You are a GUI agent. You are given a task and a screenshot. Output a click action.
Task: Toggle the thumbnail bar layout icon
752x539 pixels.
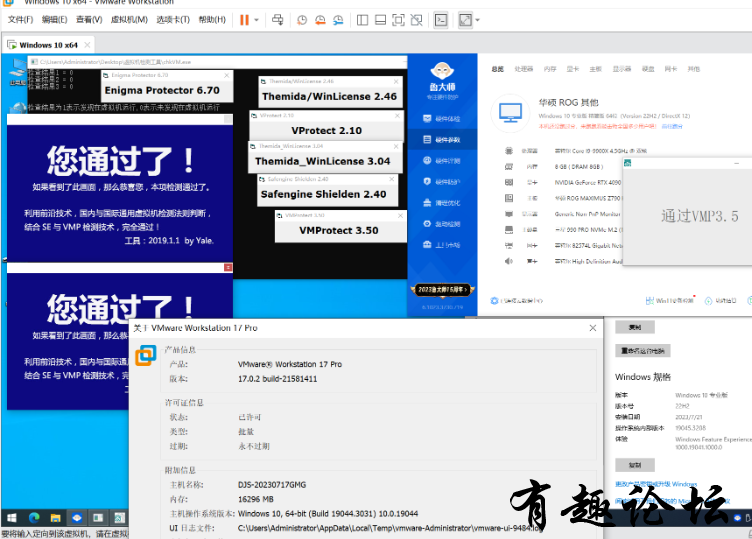point(380,20)
